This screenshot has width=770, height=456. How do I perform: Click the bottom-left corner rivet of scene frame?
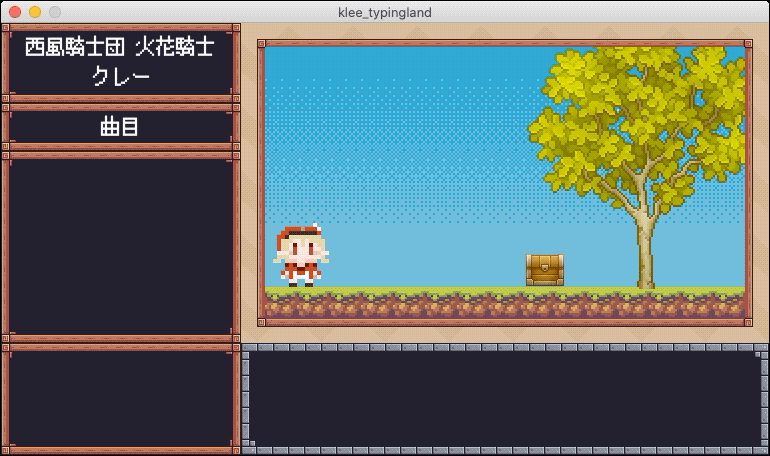pos(262,322)
